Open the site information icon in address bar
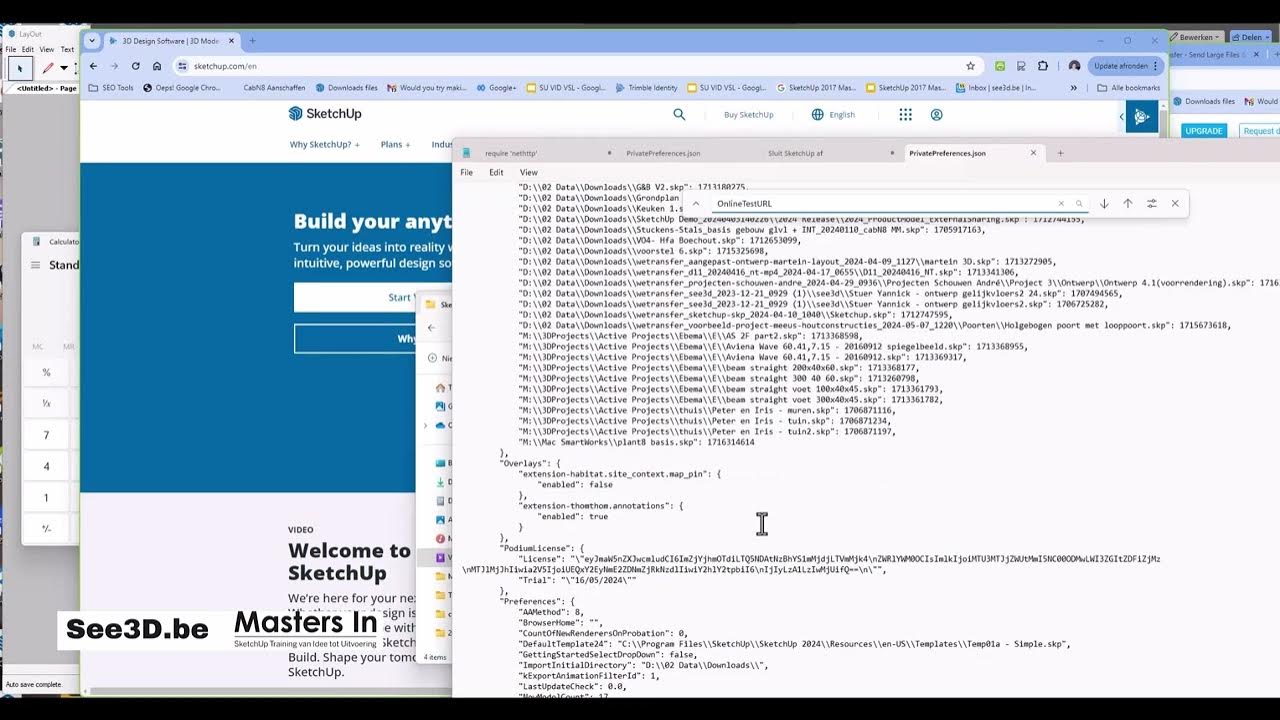The image size is (1280, 720). 182,66
